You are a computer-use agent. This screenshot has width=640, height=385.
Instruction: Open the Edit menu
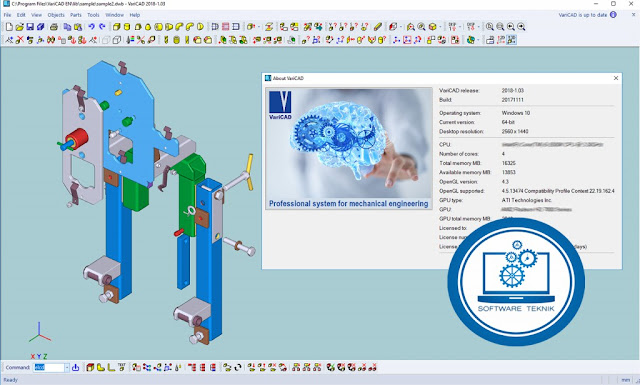tap(21, 15)
